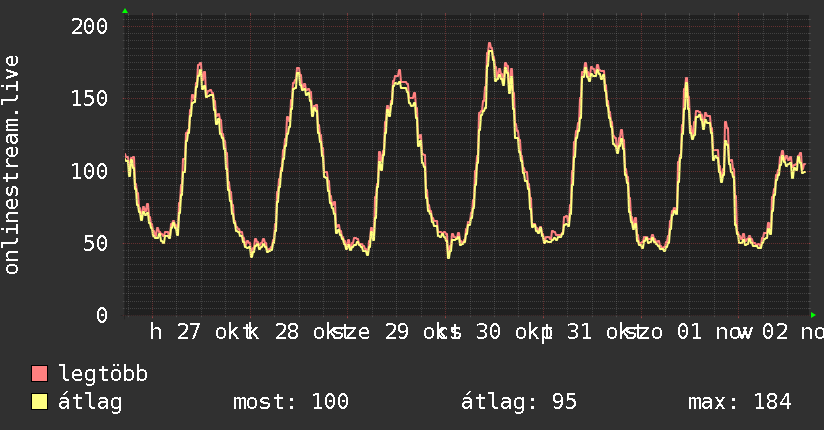Click the red legtöbb legend swatch

coord(40,374)
